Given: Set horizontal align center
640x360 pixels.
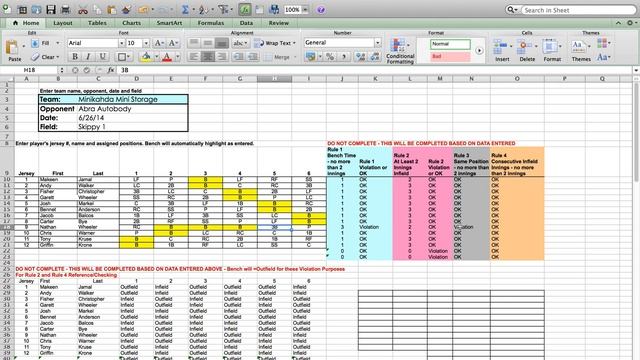Looking at the screenshot, I should [x=208, y=56].
